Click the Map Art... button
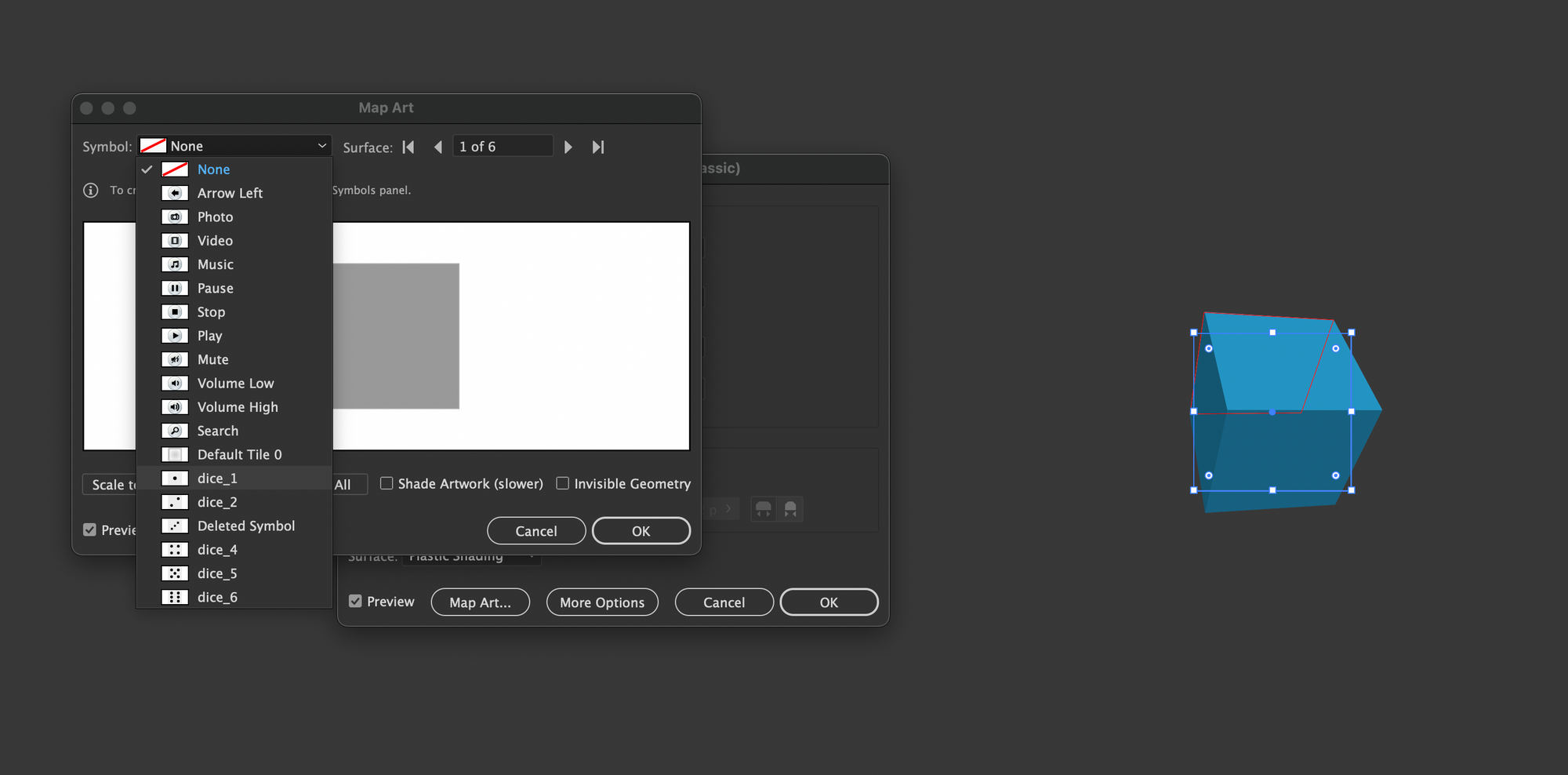 [480, 602]
